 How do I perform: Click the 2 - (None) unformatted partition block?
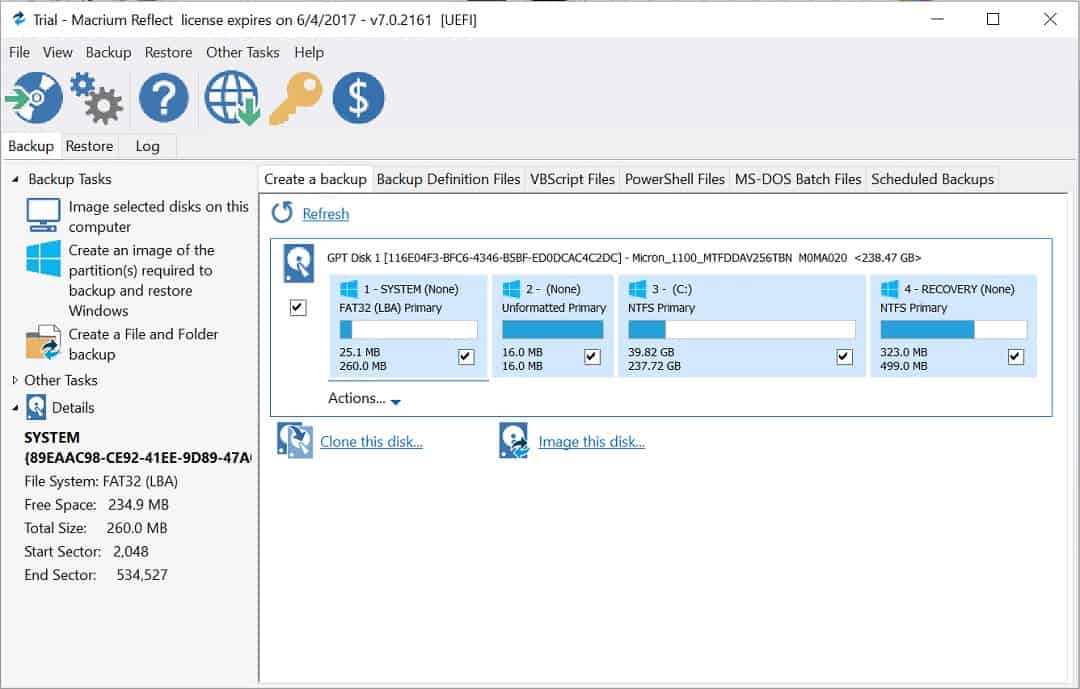click(553, 326)
